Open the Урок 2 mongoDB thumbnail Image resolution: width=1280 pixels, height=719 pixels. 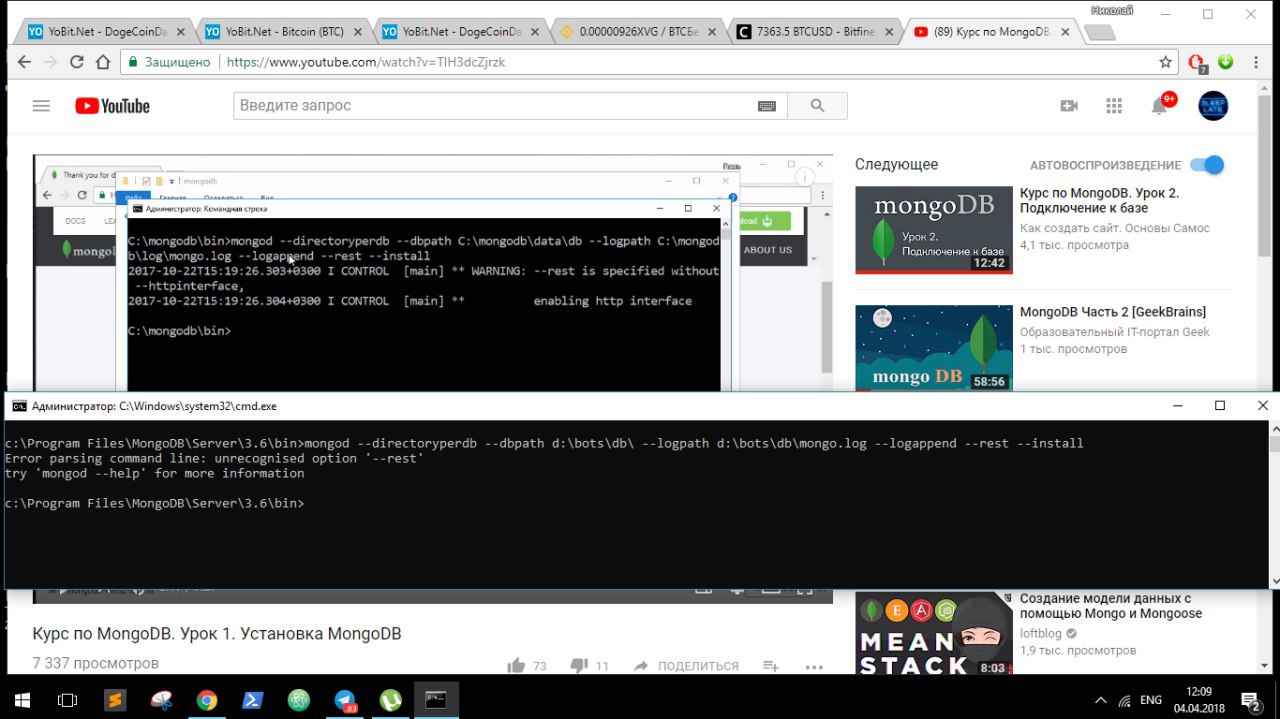[x=934, y=230]
